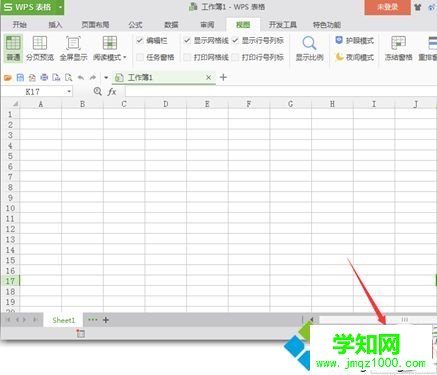Open the 审阅 ribbon tab
Image resolution: width=437 pixels, height=375 pixels.
pyautogui.click(x=207, y=25)
